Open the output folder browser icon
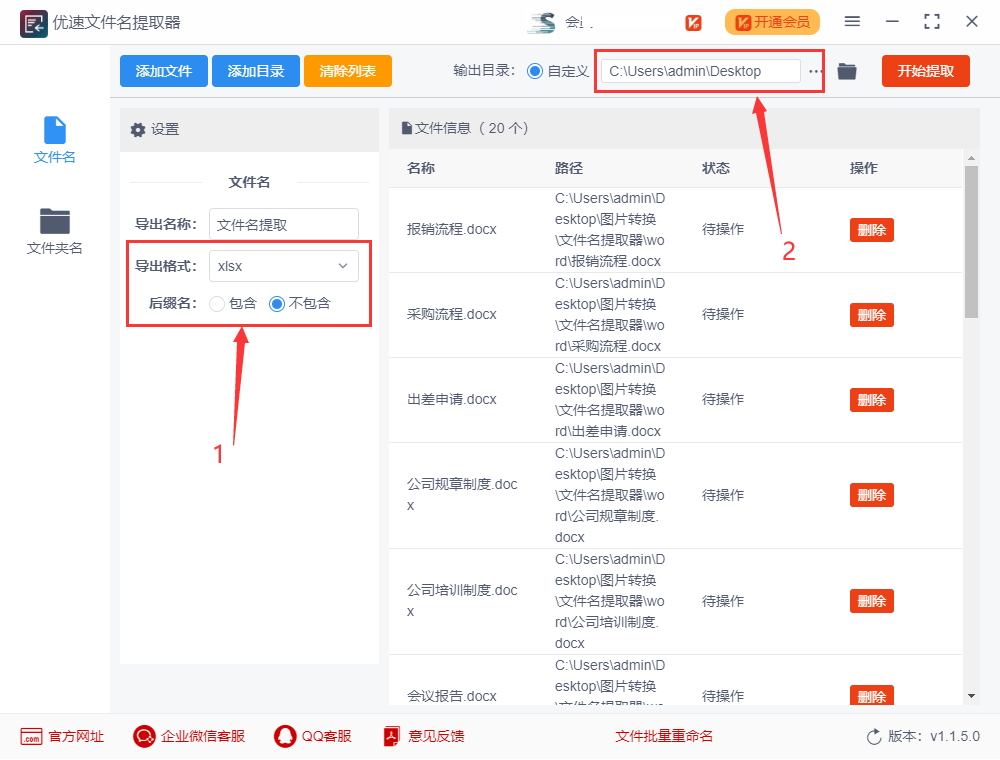This screenshot has width=1000, height=760. pyautogui.click(x=846, y=71)
